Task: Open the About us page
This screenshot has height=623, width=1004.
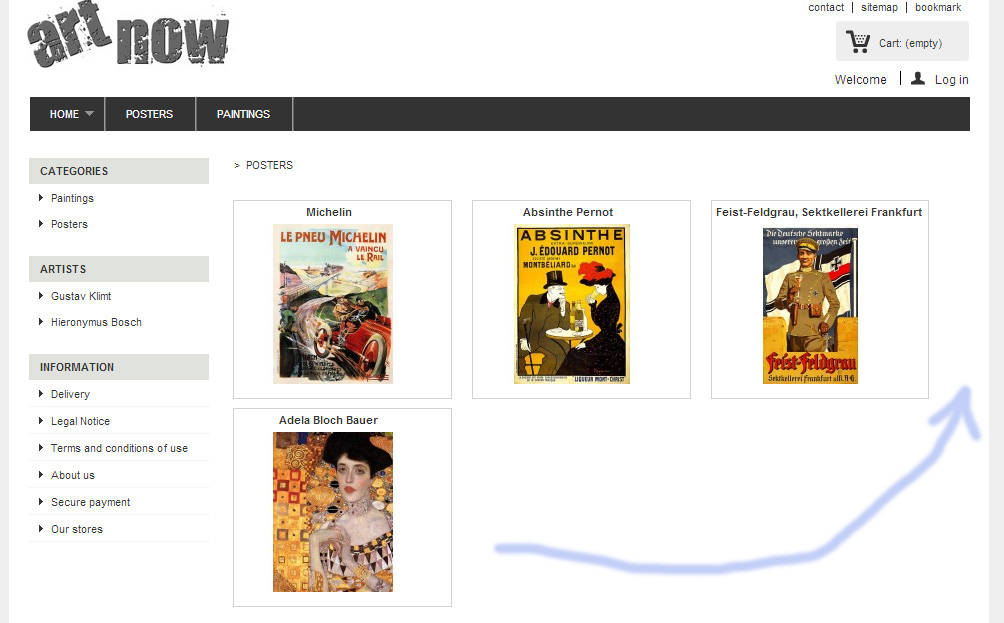Action: tap(73, 475)
